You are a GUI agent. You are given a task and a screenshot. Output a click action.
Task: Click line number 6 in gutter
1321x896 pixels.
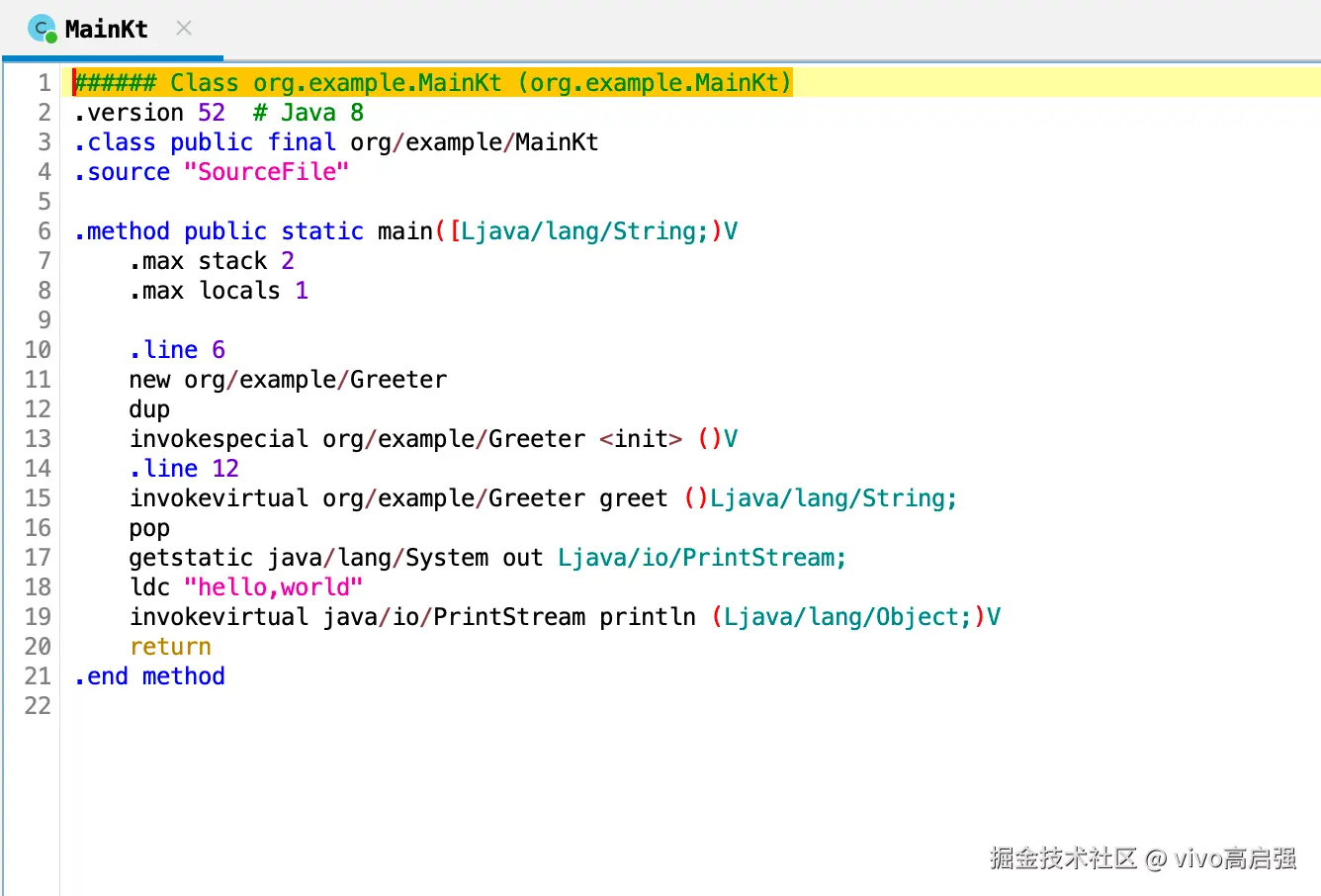(x=44, y=231)
